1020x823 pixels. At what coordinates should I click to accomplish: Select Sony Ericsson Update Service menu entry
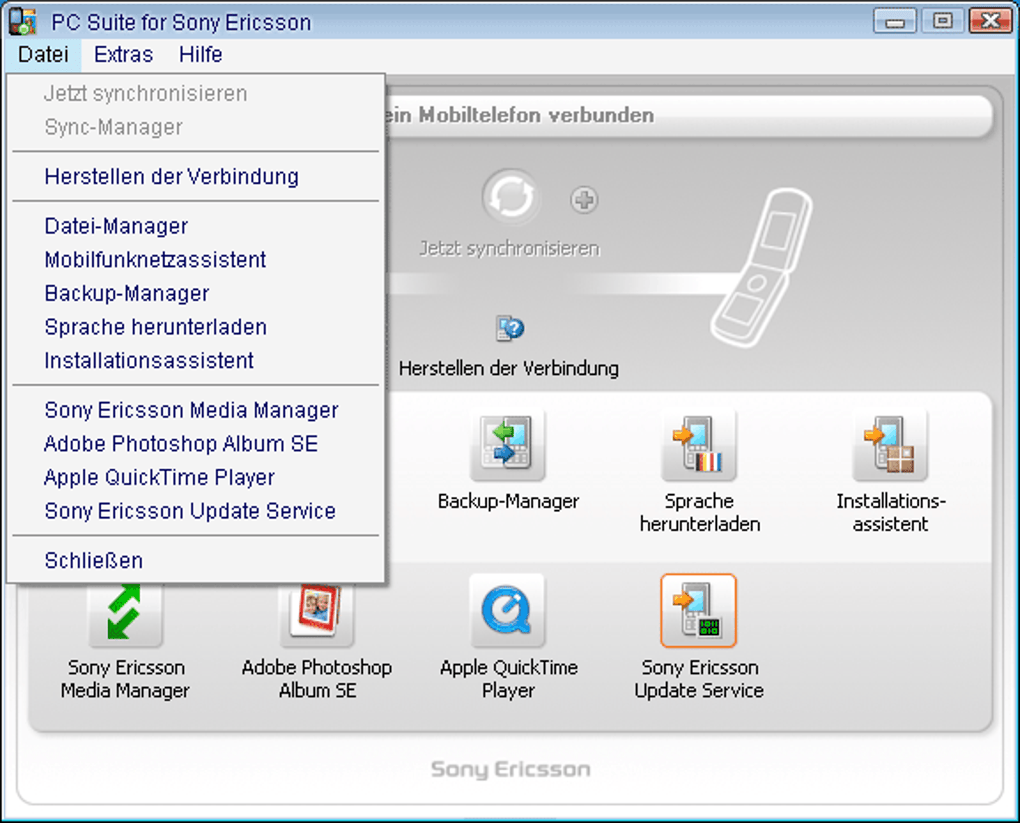(x=195, y=511)
